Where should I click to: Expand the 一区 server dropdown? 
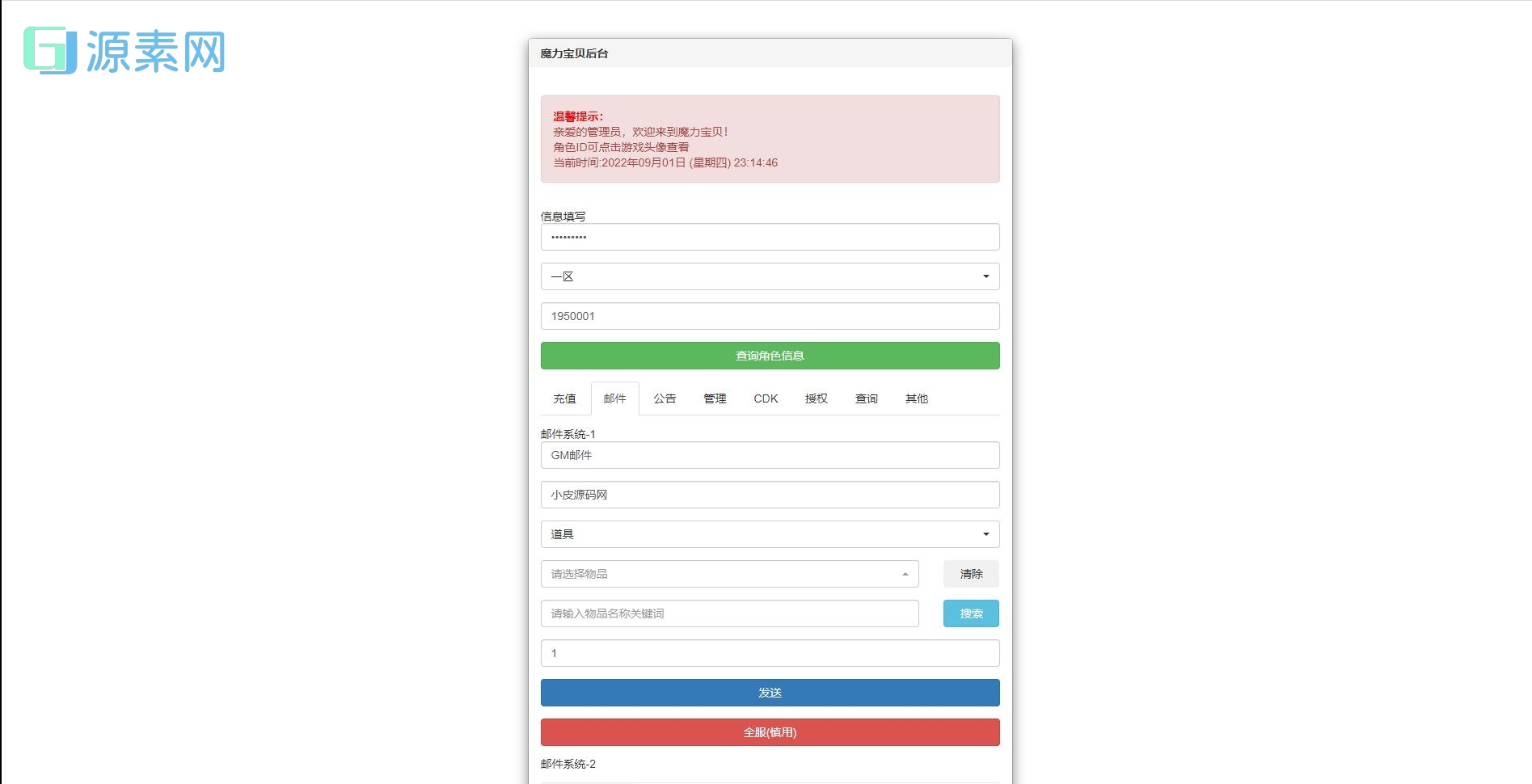(770, 276)
